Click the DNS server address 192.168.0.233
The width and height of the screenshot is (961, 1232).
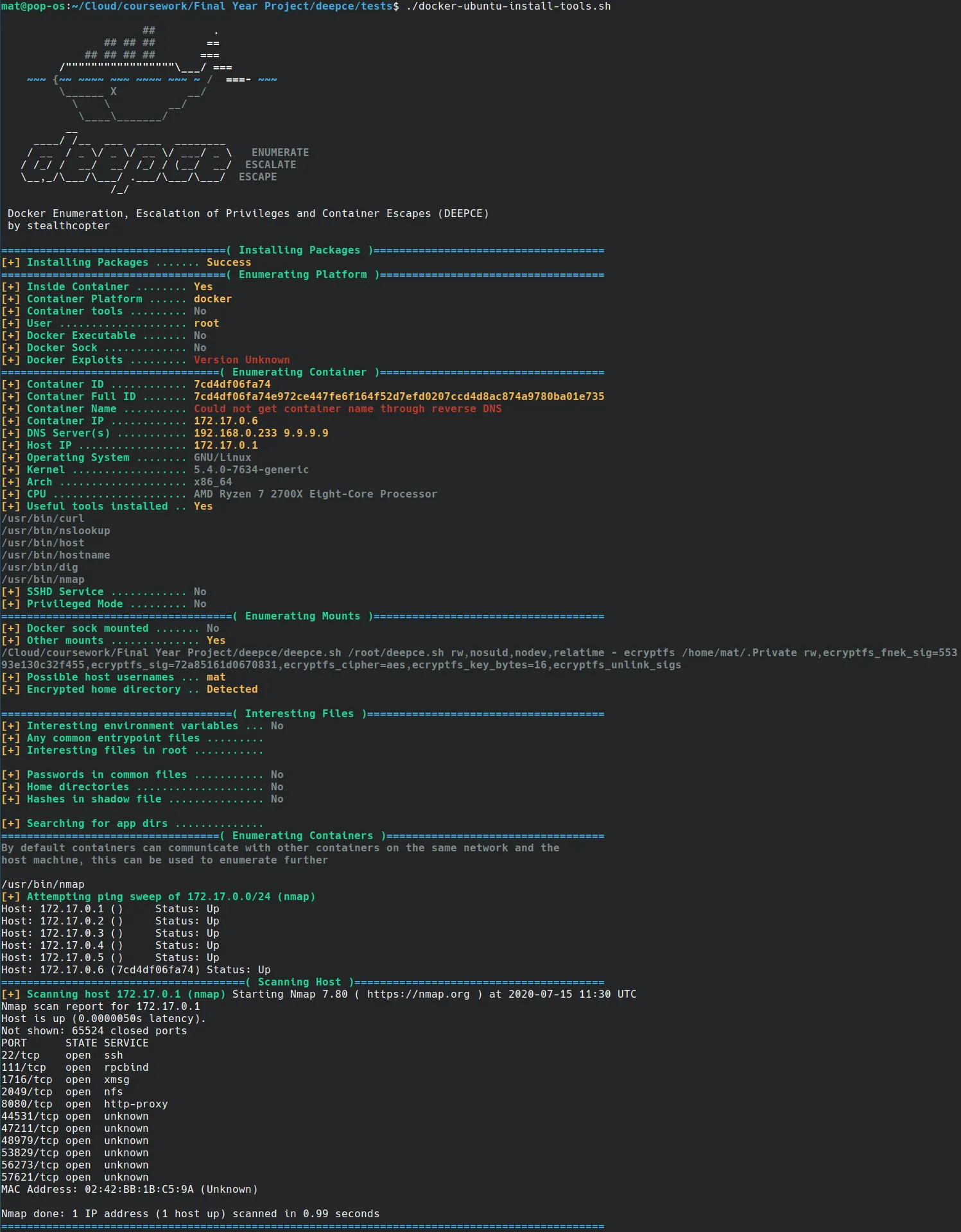pos(235,433)
